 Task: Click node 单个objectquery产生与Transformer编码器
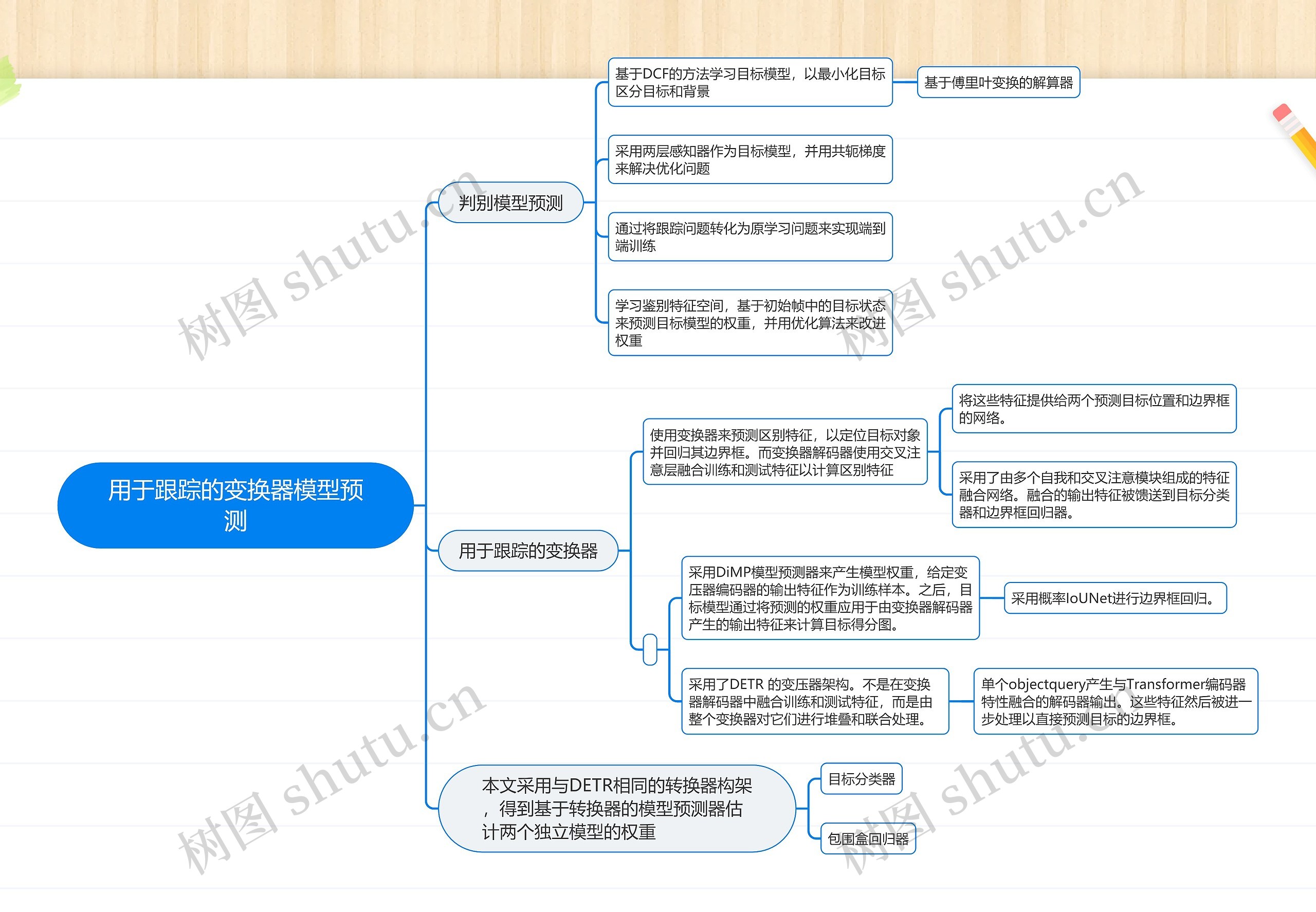click(x=1116, y=701)
